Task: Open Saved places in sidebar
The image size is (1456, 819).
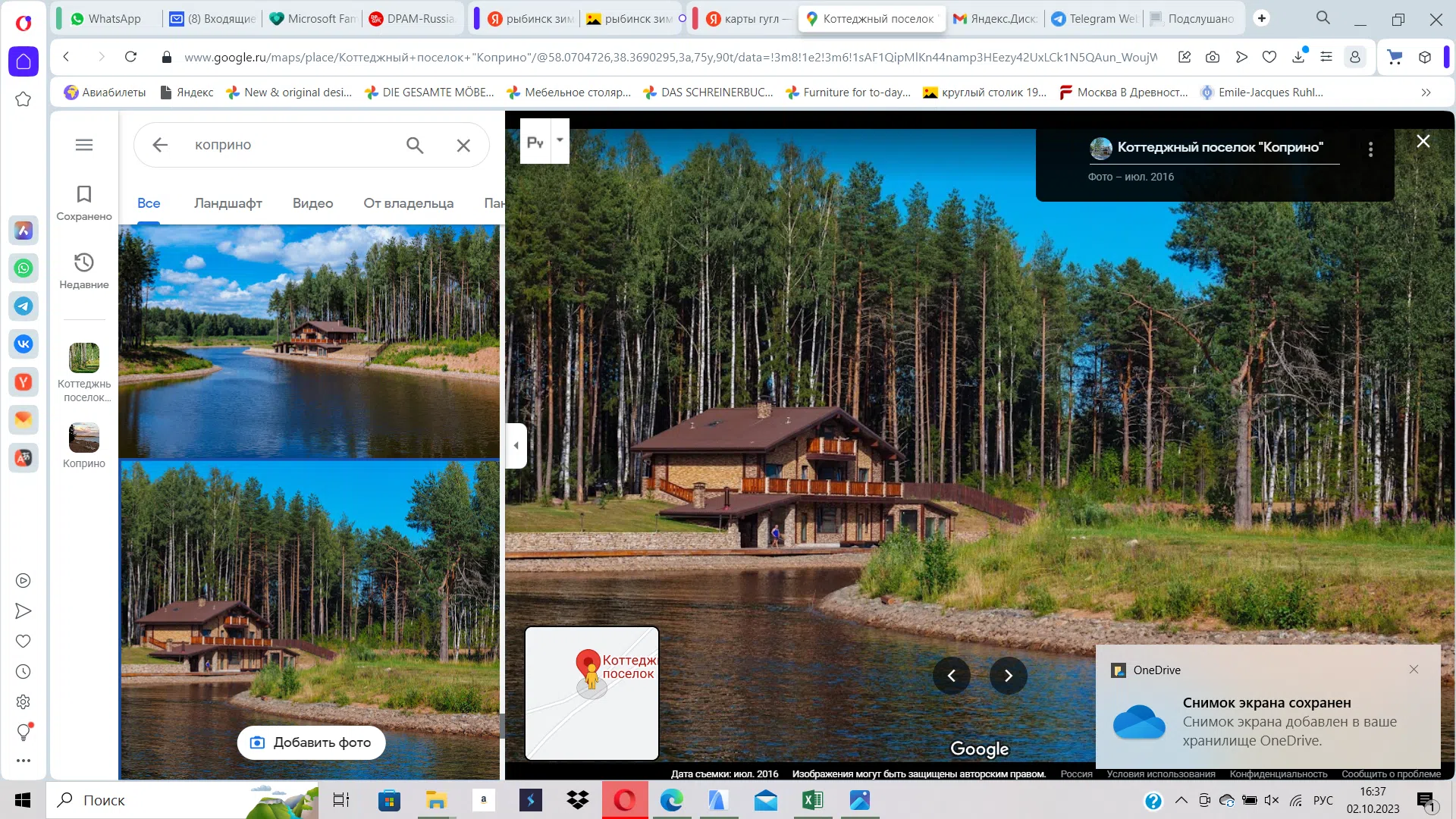Action: (x=84, y=203)
